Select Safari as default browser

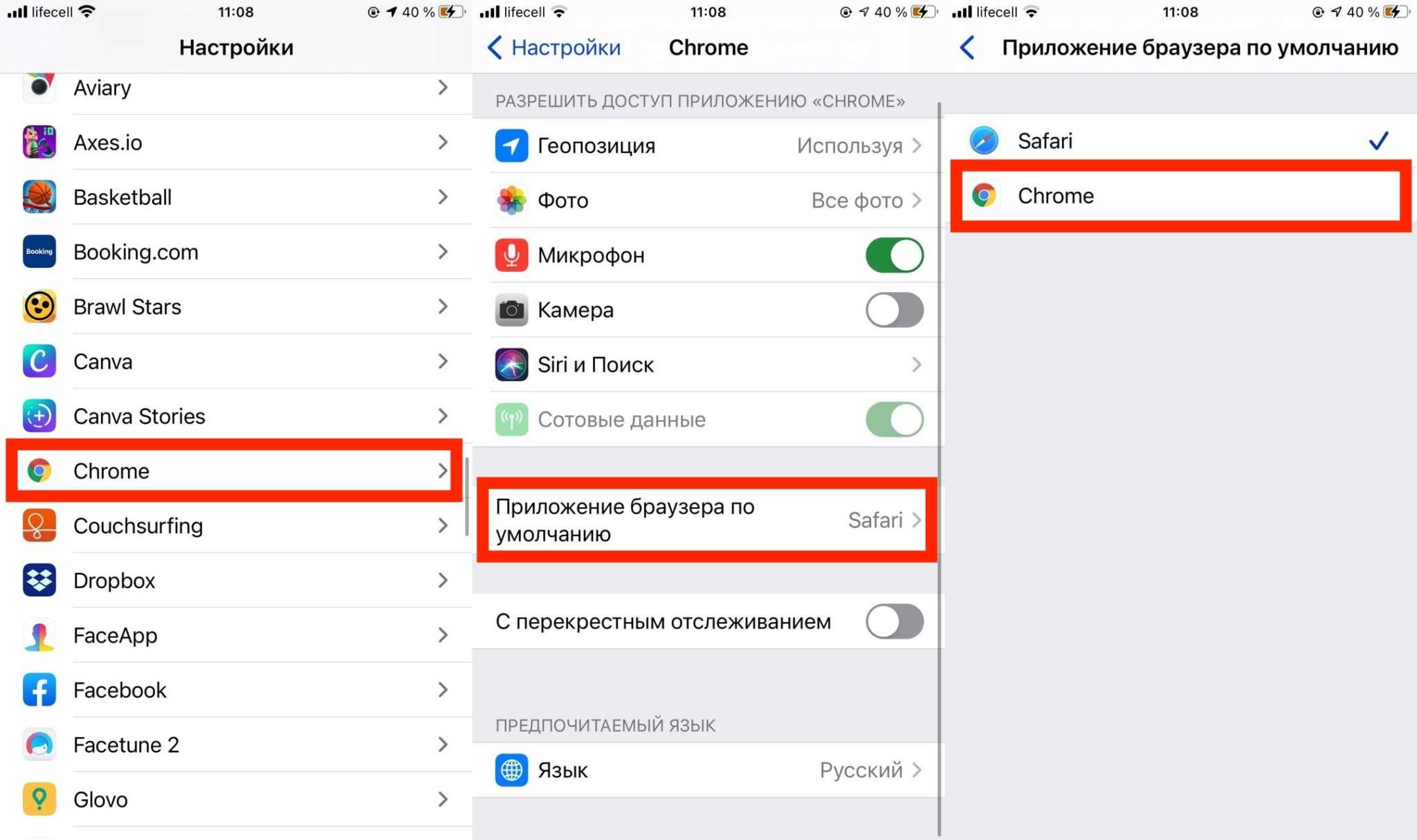(x=1180, y=140)
